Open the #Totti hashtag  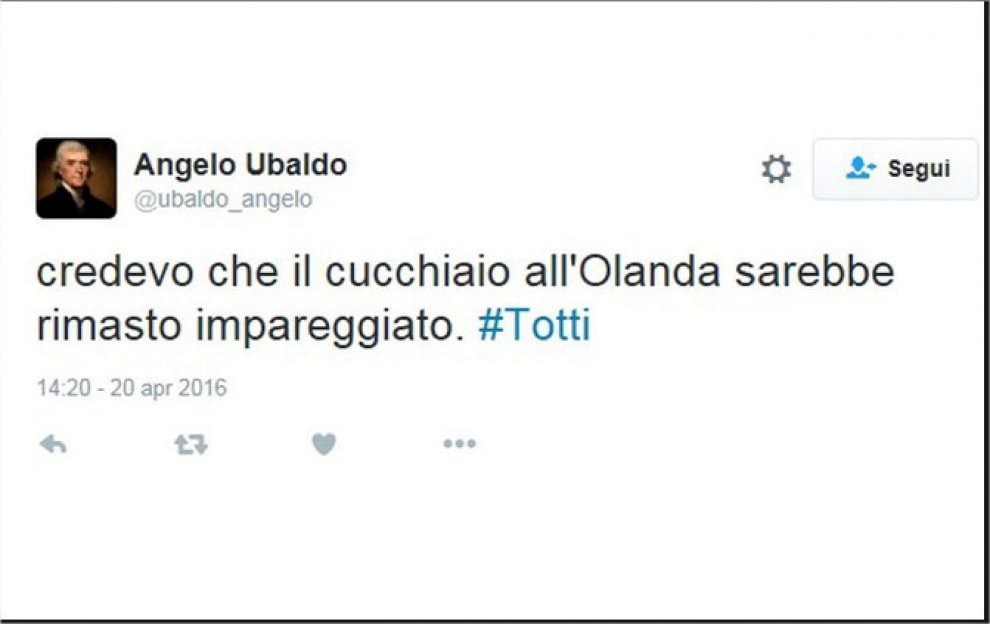534,326
